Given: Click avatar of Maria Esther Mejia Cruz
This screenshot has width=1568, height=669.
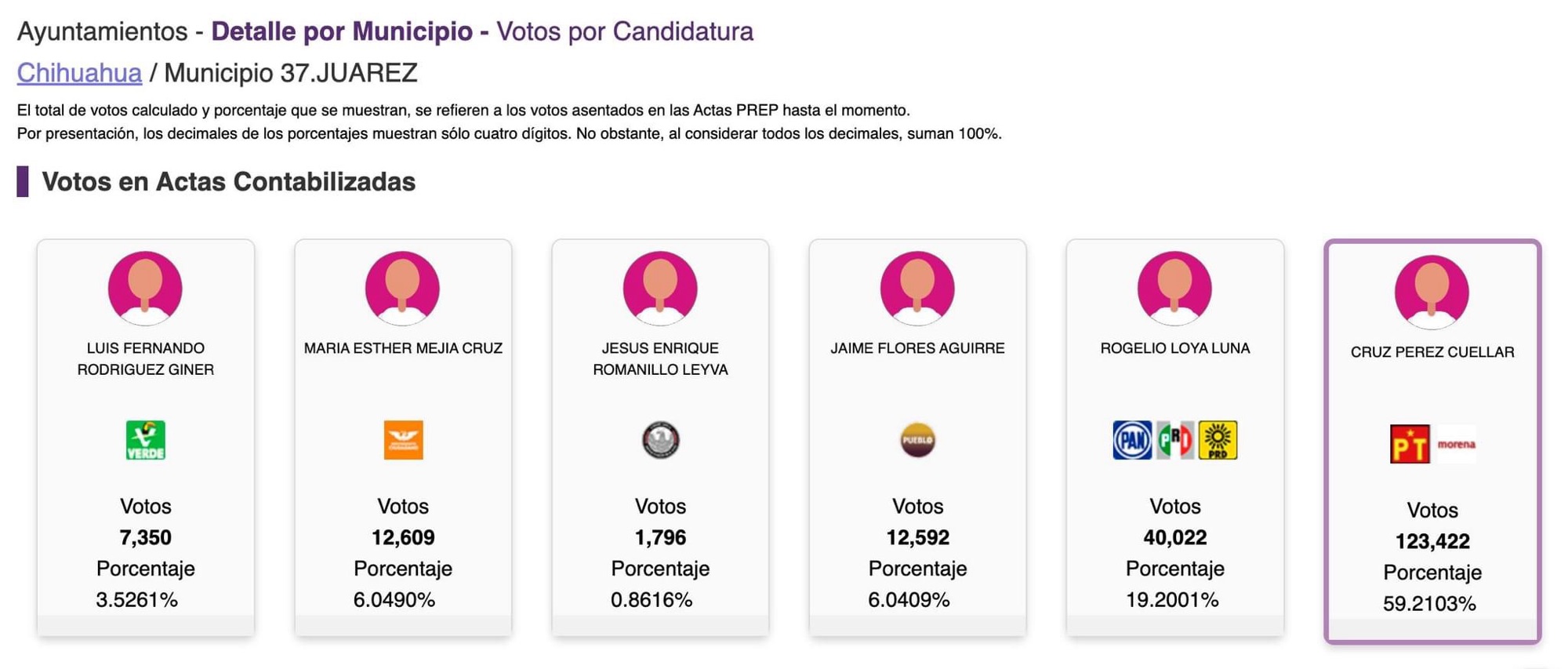Looking at the screenshot, I should [x=403, y=288].
